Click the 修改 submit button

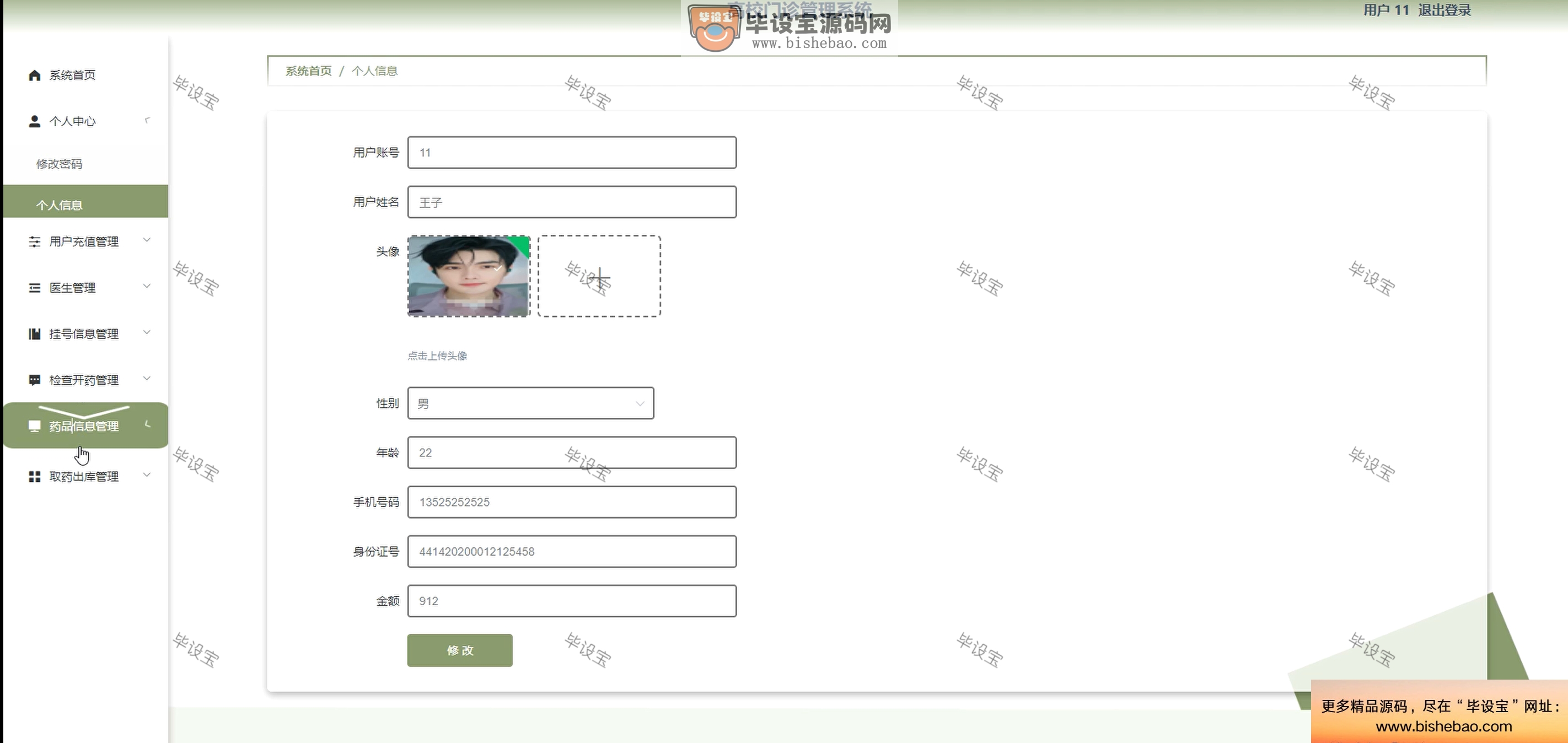click(x=460, y=650)
